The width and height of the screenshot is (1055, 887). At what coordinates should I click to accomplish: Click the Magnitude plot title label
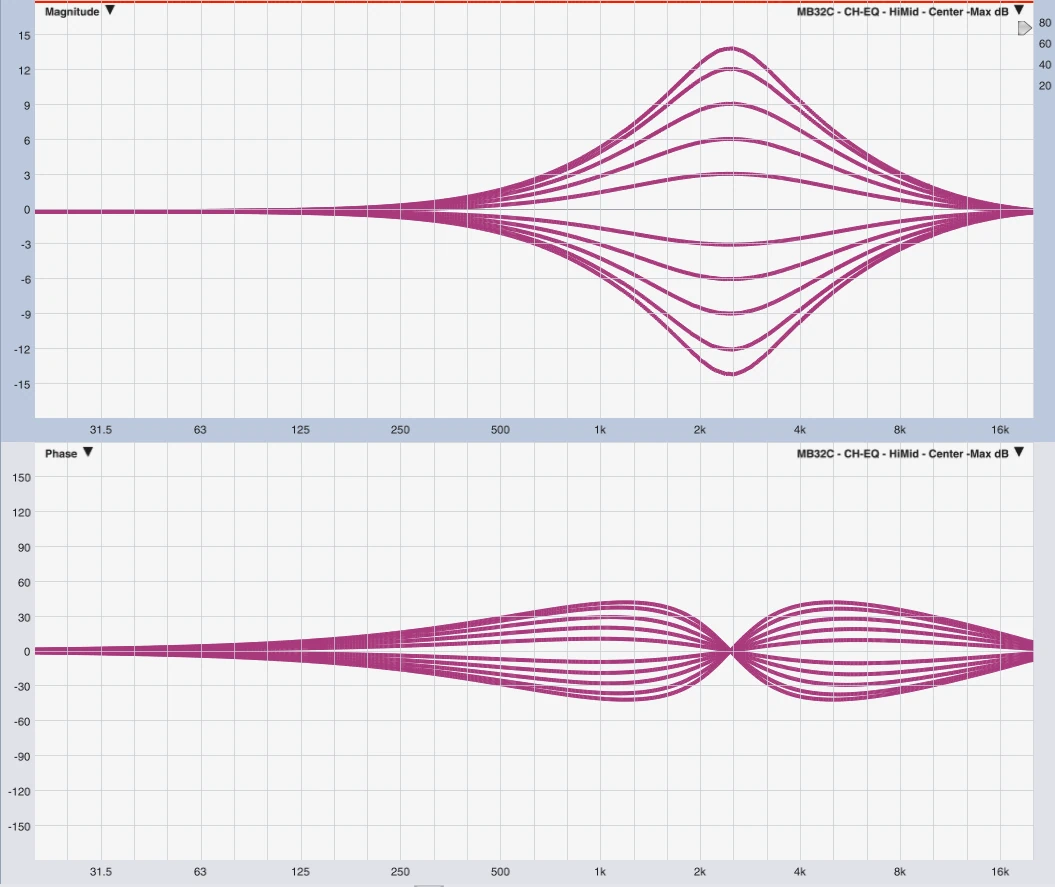(72, 11)
